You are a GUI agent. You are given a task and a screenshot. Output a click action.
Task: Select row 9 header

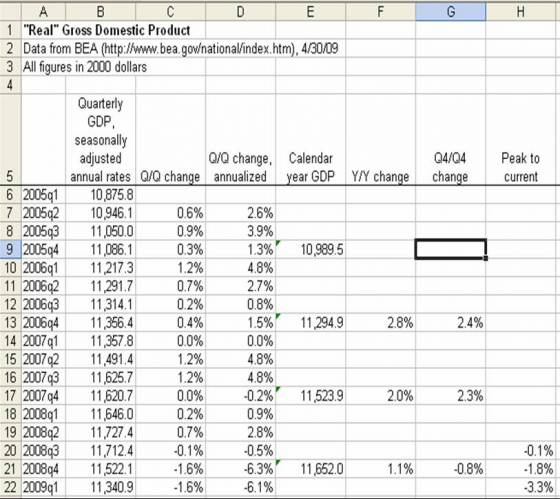[10, 249]
